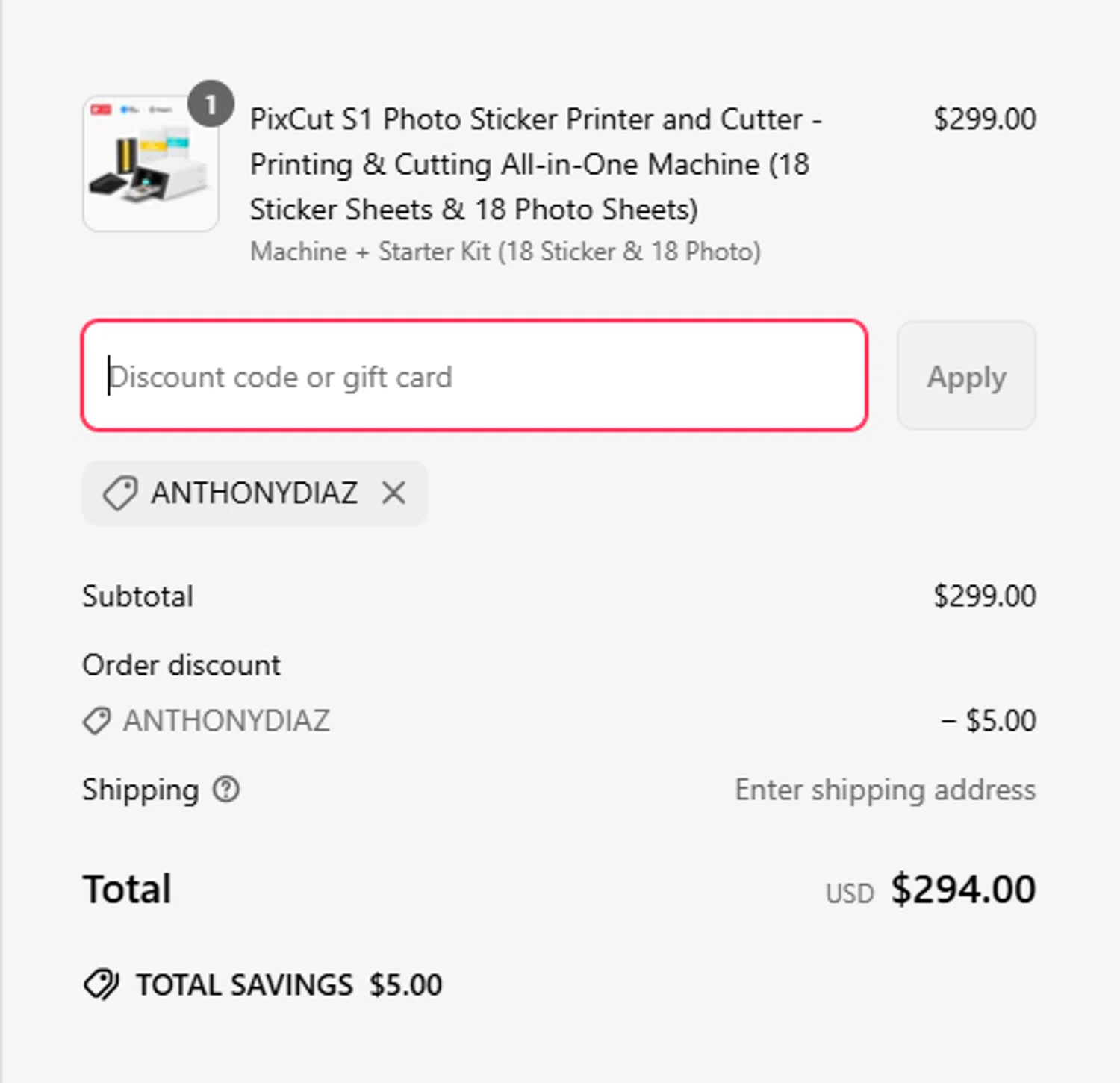Click the Enter shipping address text

click(x=885, y=790)
